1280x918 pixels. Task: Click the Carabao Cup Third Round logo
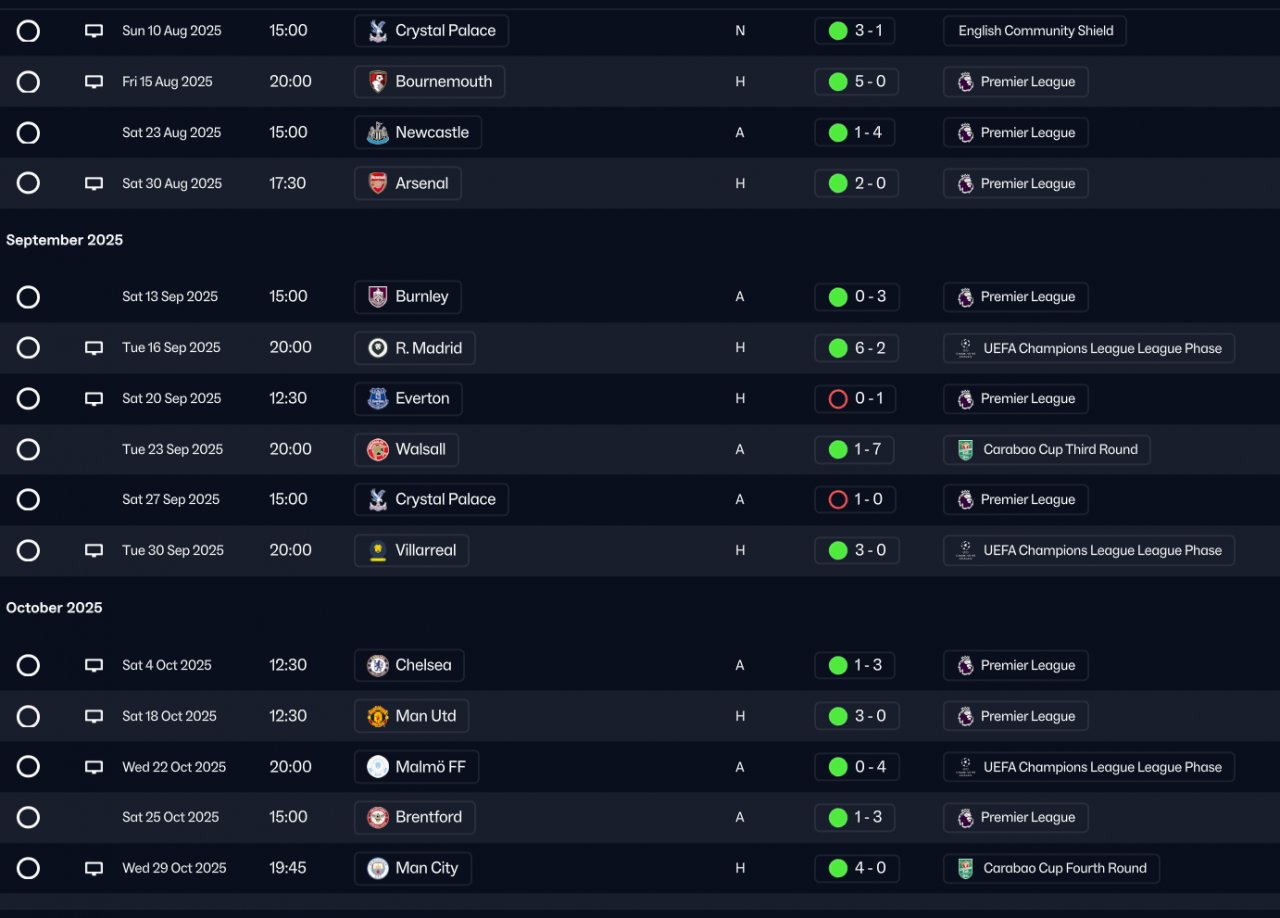(x=965, y=450)
